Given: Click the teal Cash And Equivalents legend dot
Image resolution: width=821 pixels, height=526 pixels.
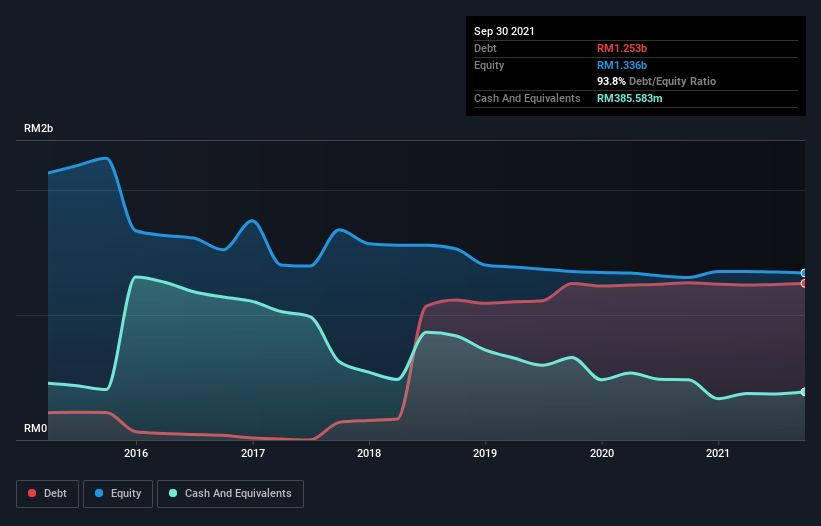Looking at the screenshot, I should click(173, 493).
